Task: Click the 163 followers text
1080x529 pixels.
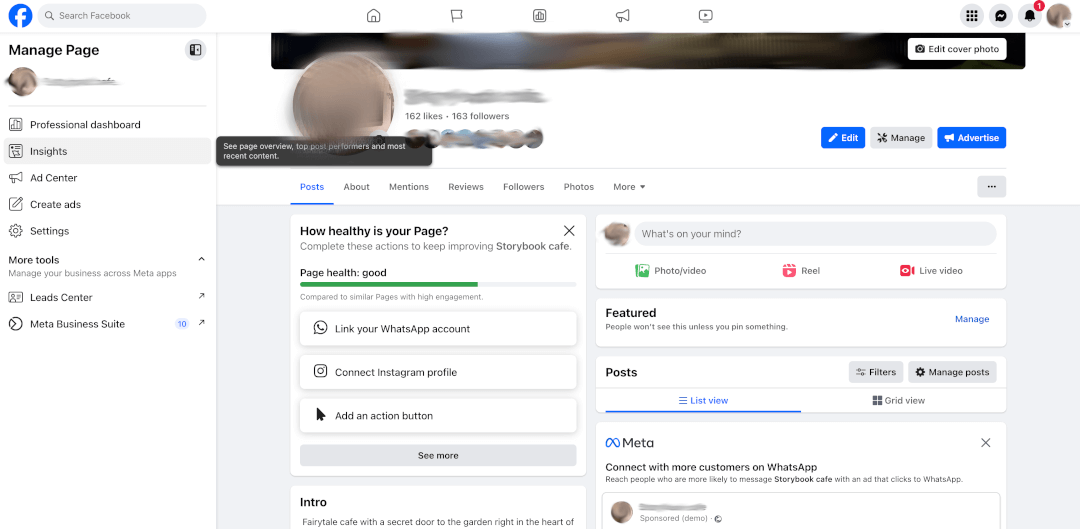Action: pos(481,116)
